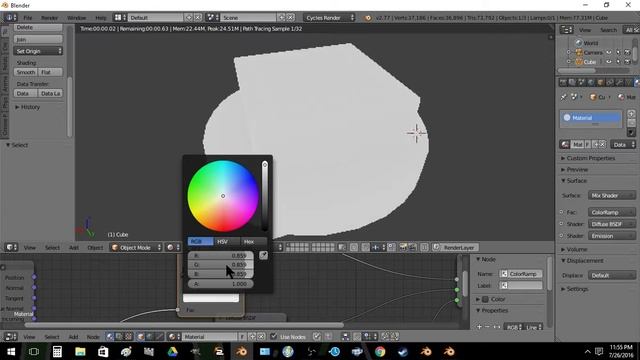Click the Data transfer button
This screenshot has width=640, height=360.
(26, 93)
